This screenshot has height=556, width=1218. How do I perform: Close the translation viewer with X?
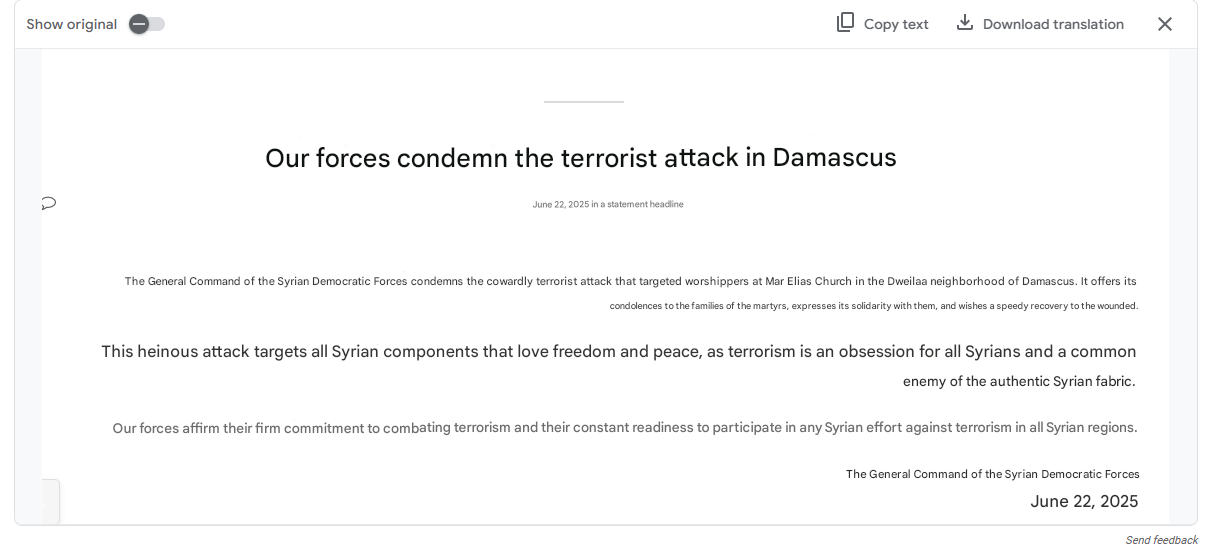(1165, 24)
